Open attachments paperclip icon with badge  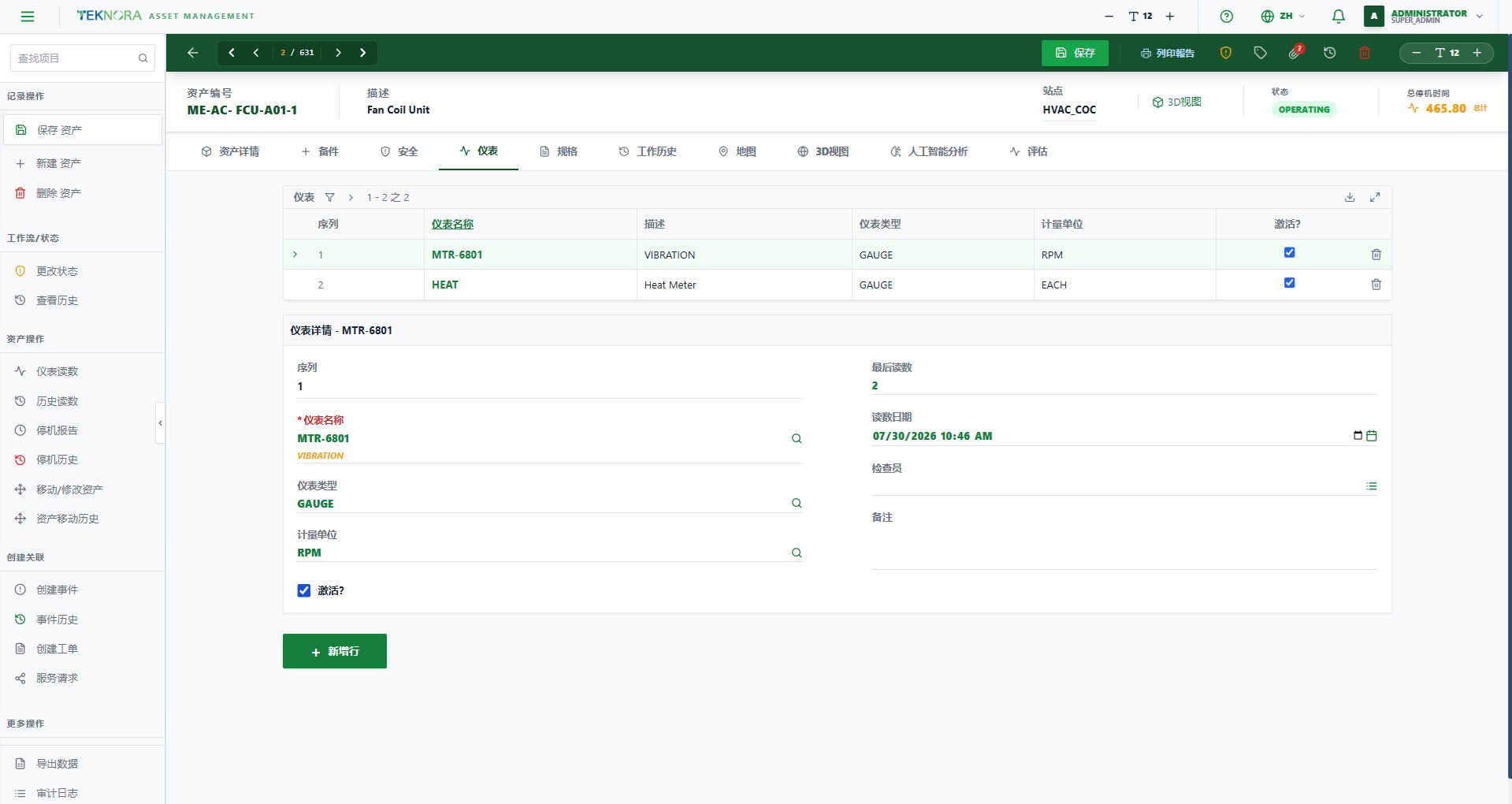click(1295, 52)
